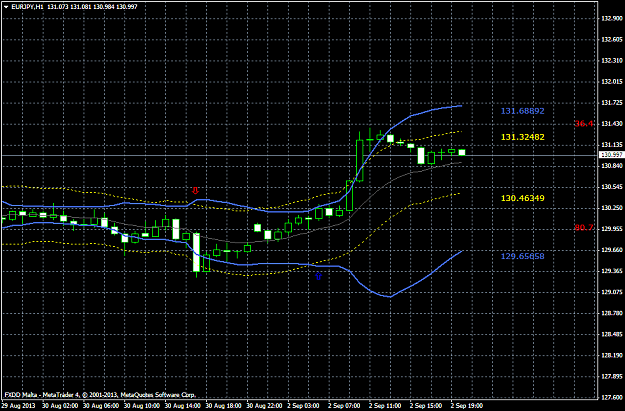This screenshot has width=625, height=411.
Task: Click the 30 Aug 22:00 time label
Action: (263, 406)
